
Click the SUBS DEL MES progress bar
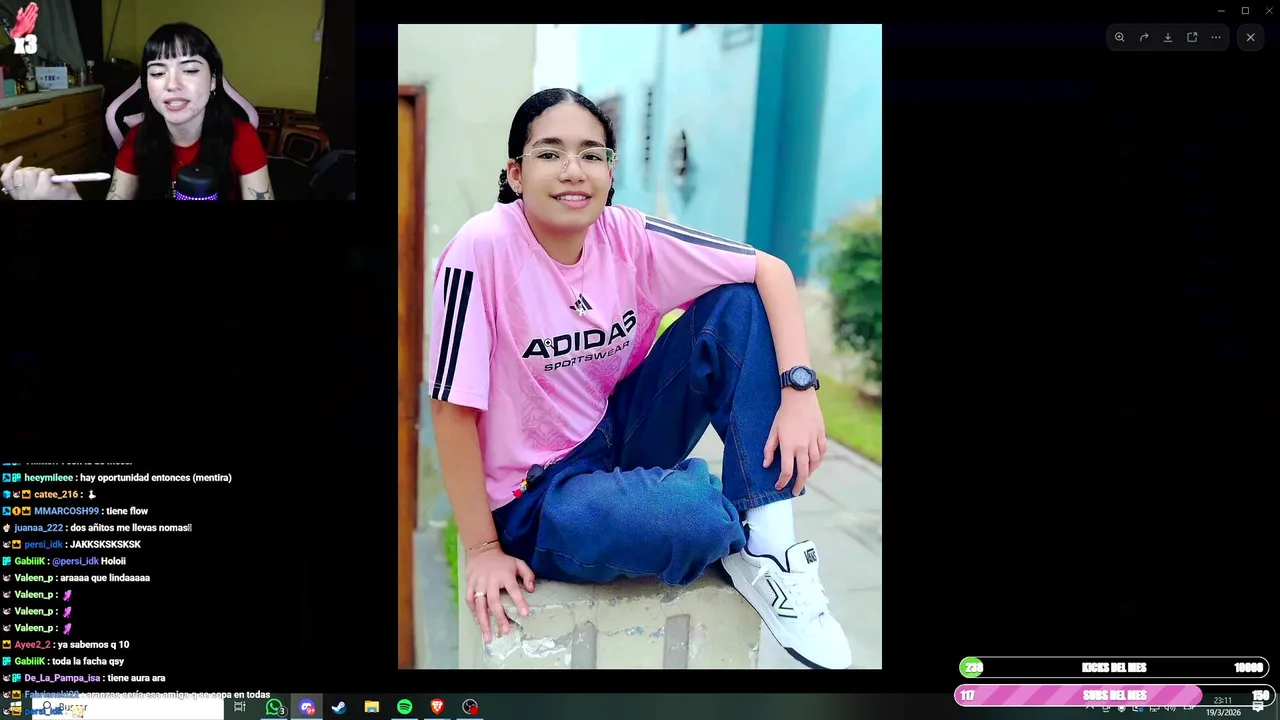point(1114,695)
